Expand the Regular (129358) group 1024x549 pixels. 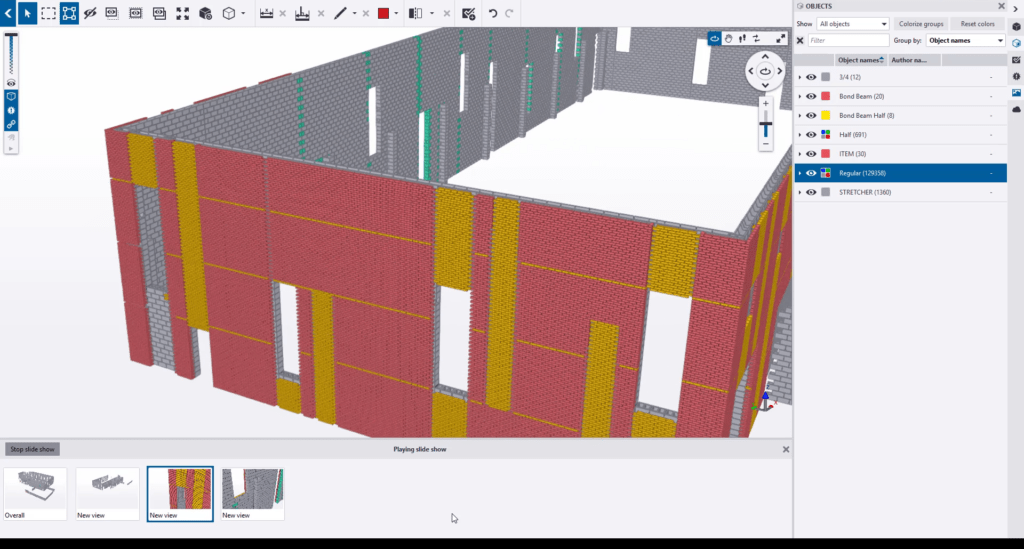(800, 173)
